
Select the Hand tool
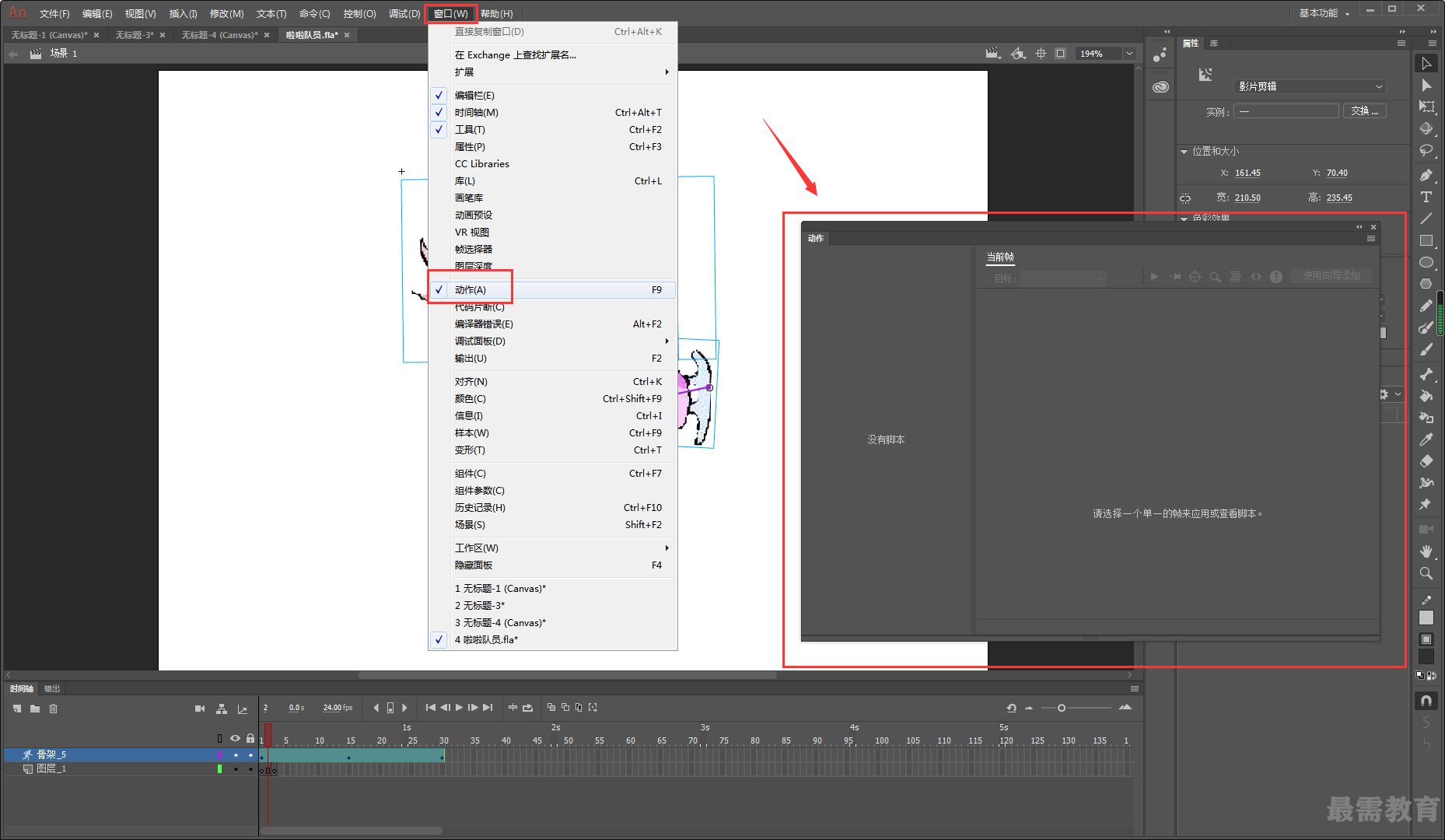pos(1426,551)
